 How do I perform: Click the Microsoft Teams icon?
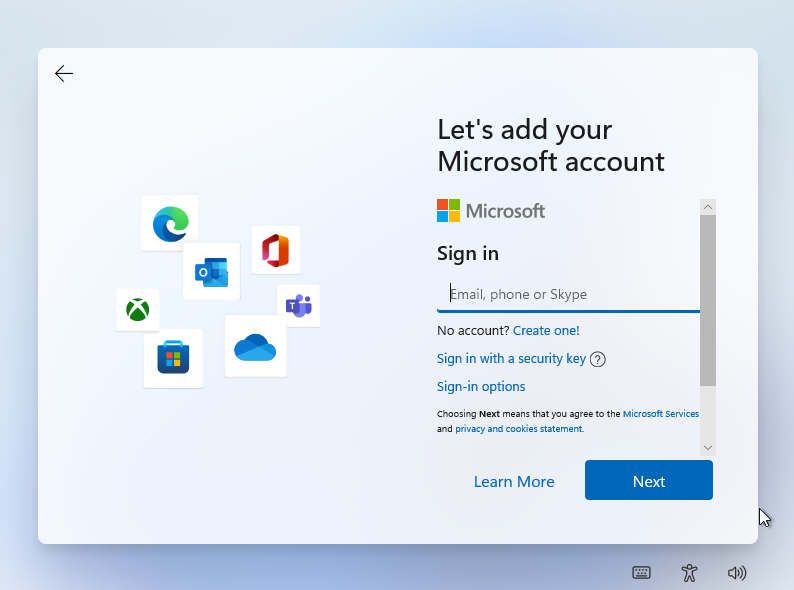(x=299, y=306)
